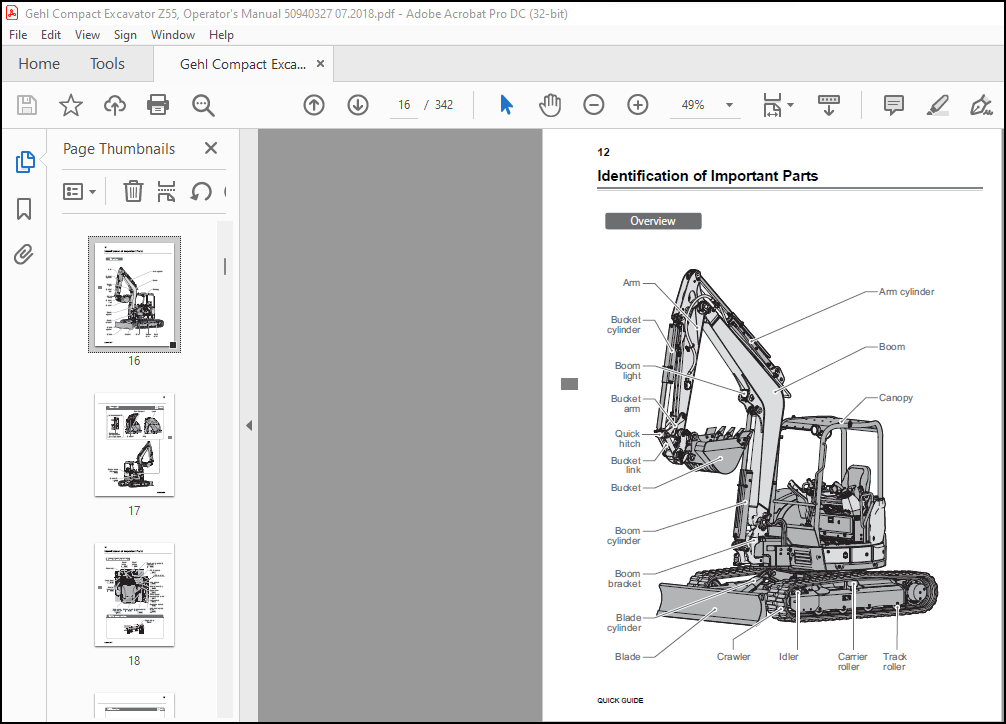Go to the previous page

[314, 105]
